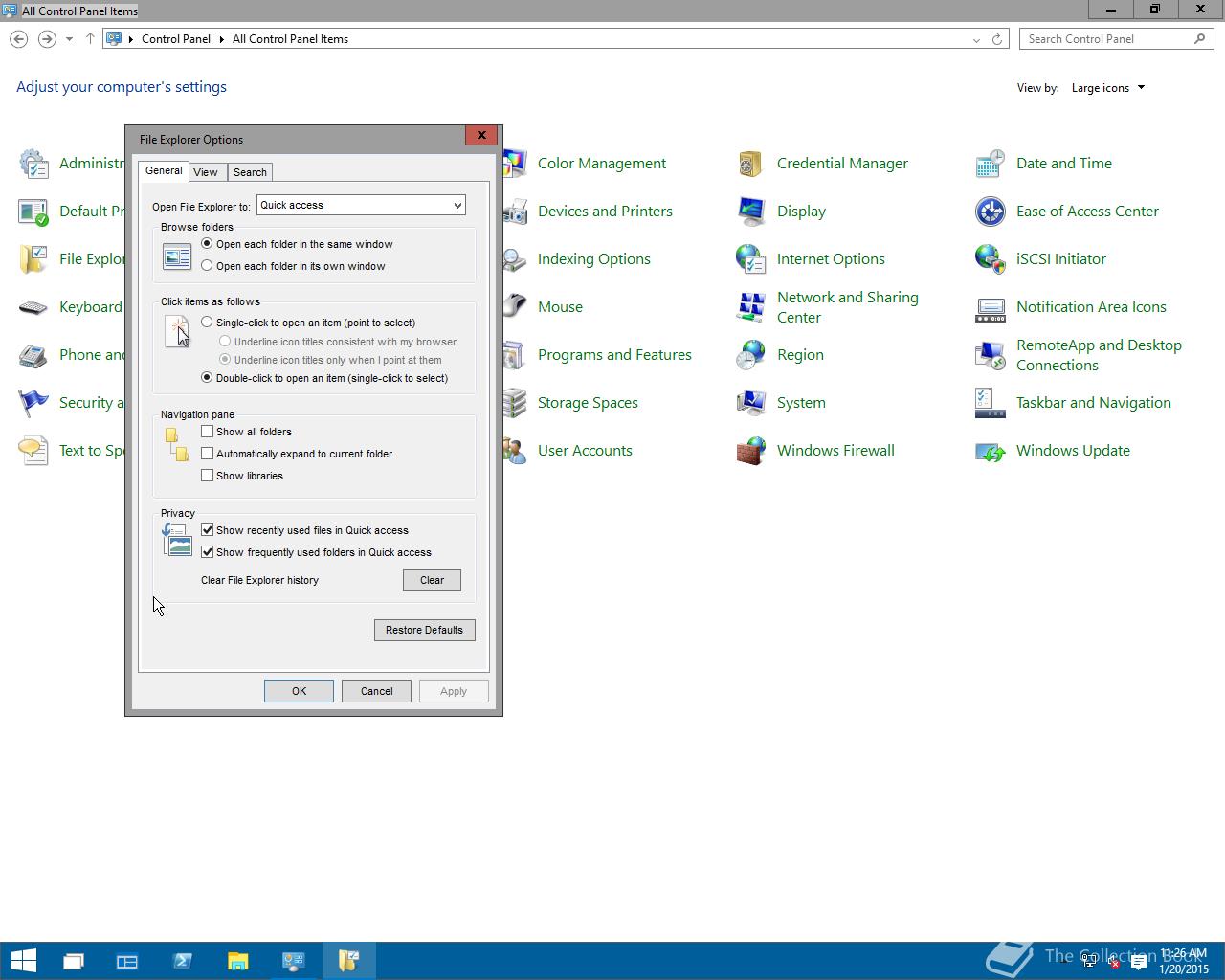Click Control Panel in breadcrumb path
The image size is (1225, 980).
(x=176, y=39)
